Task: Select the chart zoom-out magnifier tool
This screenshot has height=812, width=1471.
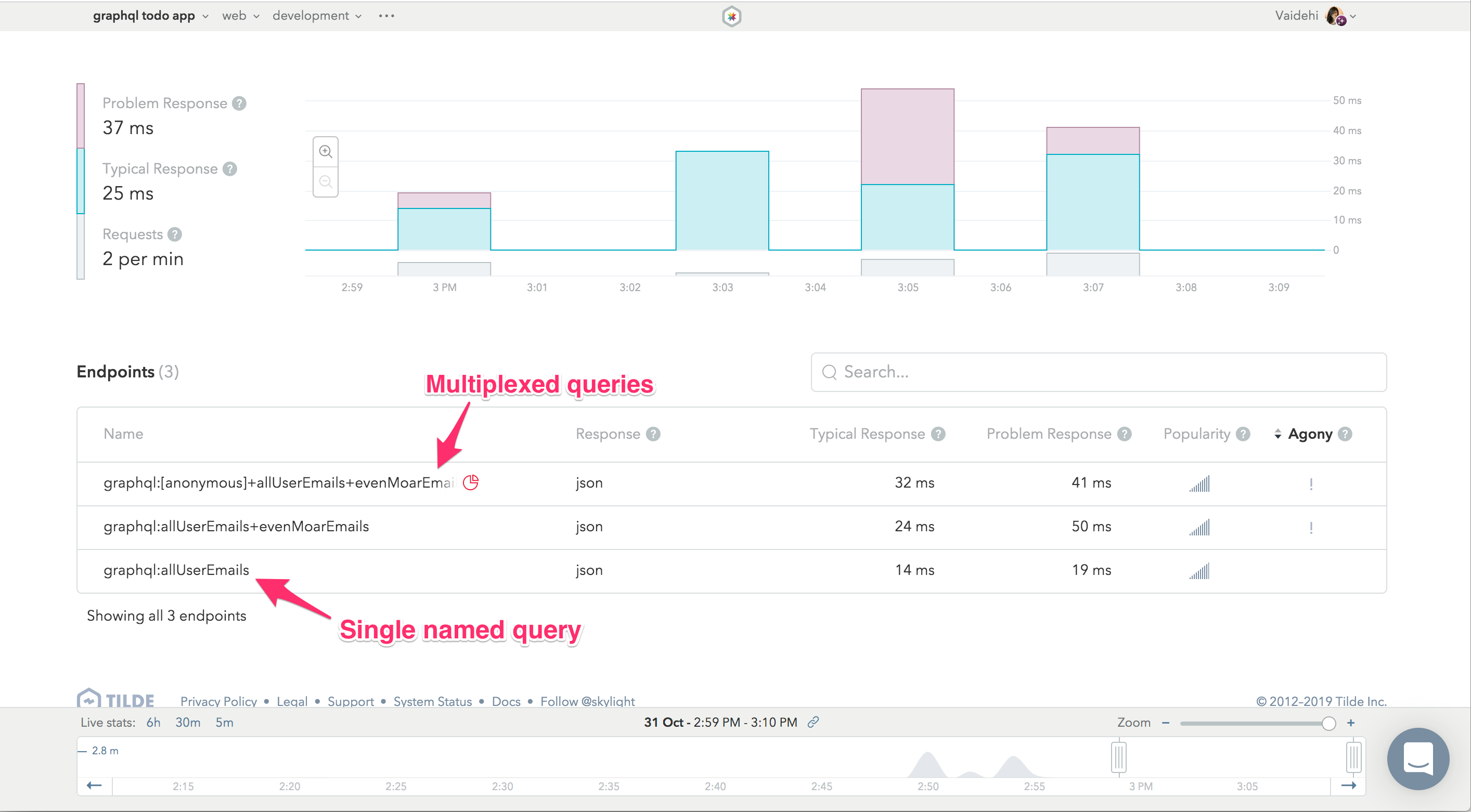Action: 326,181
